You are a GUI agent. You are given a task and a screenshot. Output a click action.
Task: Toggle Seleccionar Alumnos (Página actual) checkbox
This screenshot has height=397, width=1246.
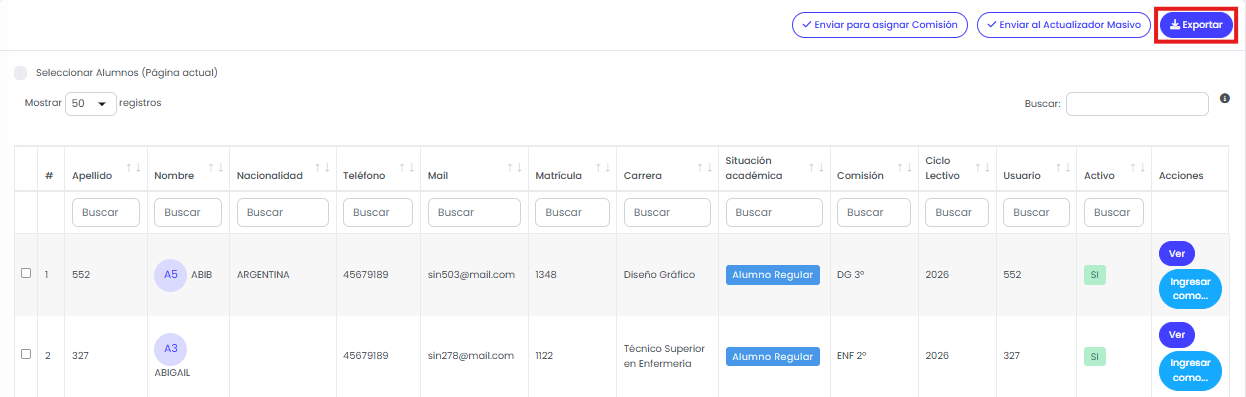pos(21,73)
